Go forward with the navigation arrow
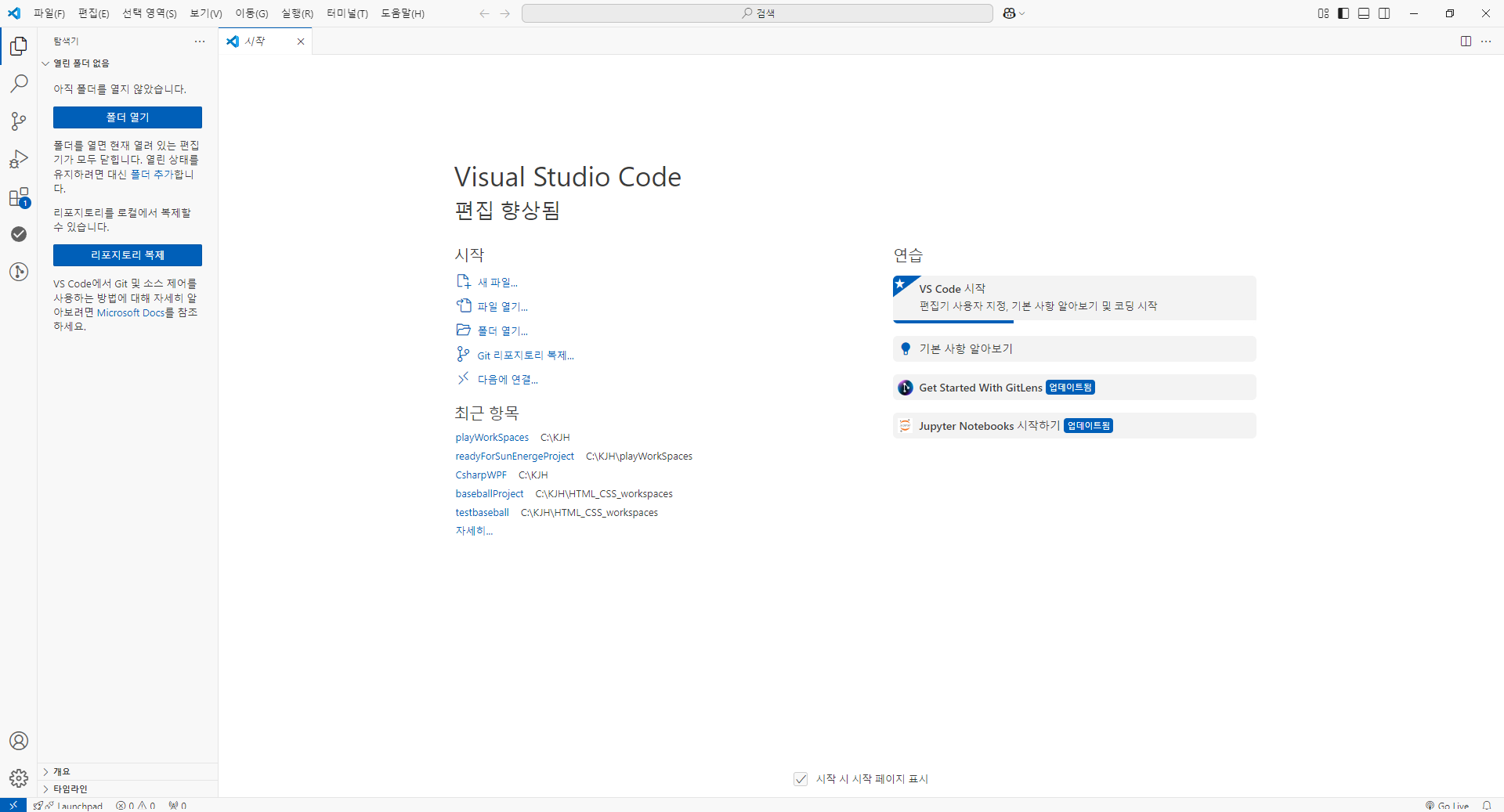Image resolution: width=1504 pixels, height=812 pixels. tap(505, 13)
